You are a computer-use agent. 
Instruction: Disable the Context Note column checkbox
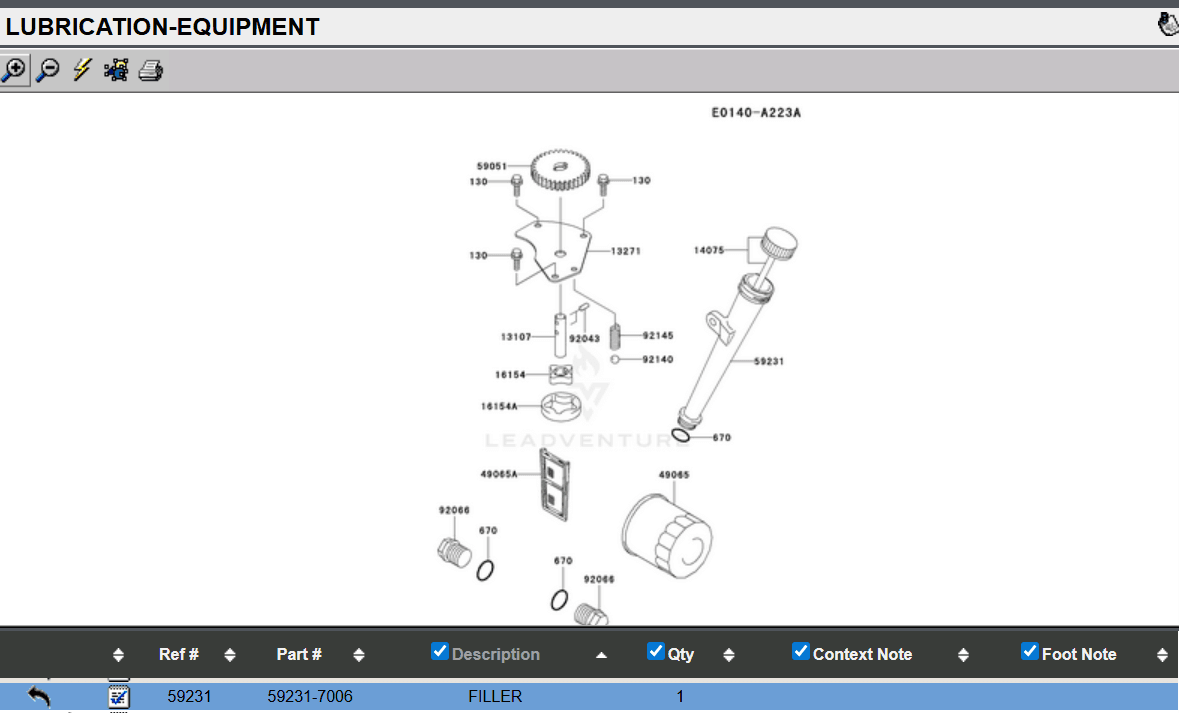pyautogui.click(x=801, y=652)
